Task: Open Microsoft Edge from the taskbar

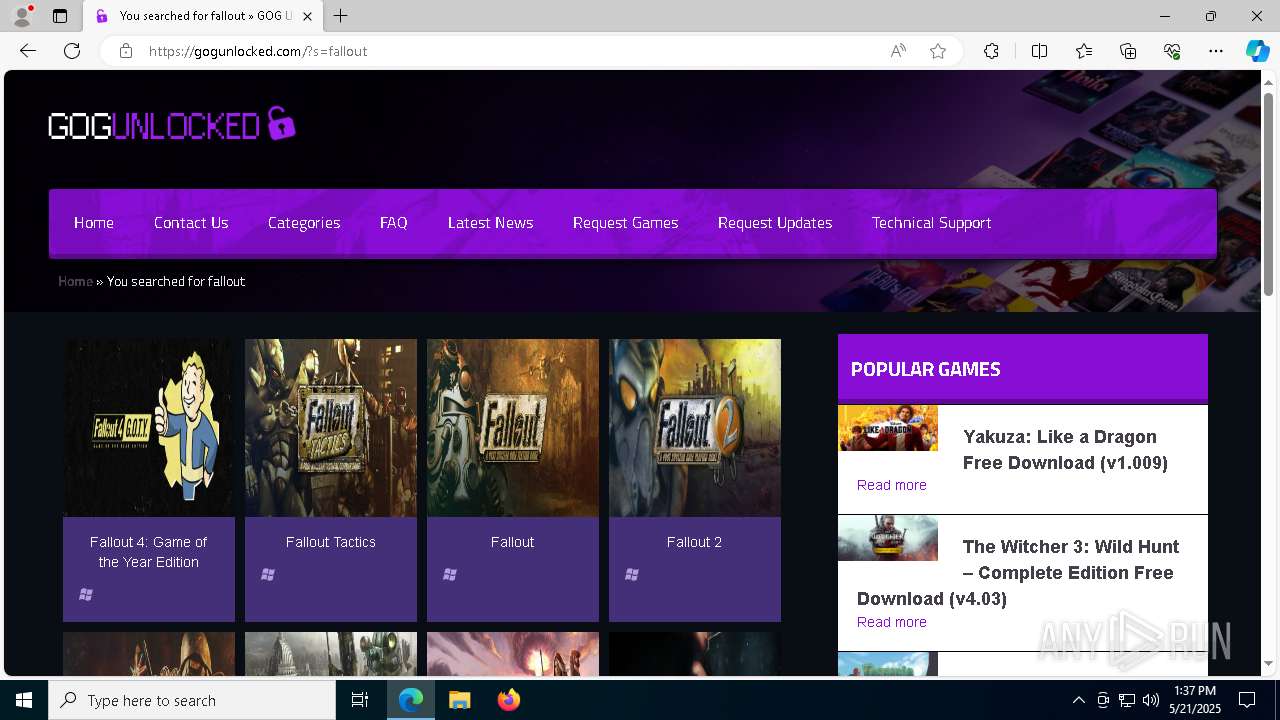Action: coord(411,700)
